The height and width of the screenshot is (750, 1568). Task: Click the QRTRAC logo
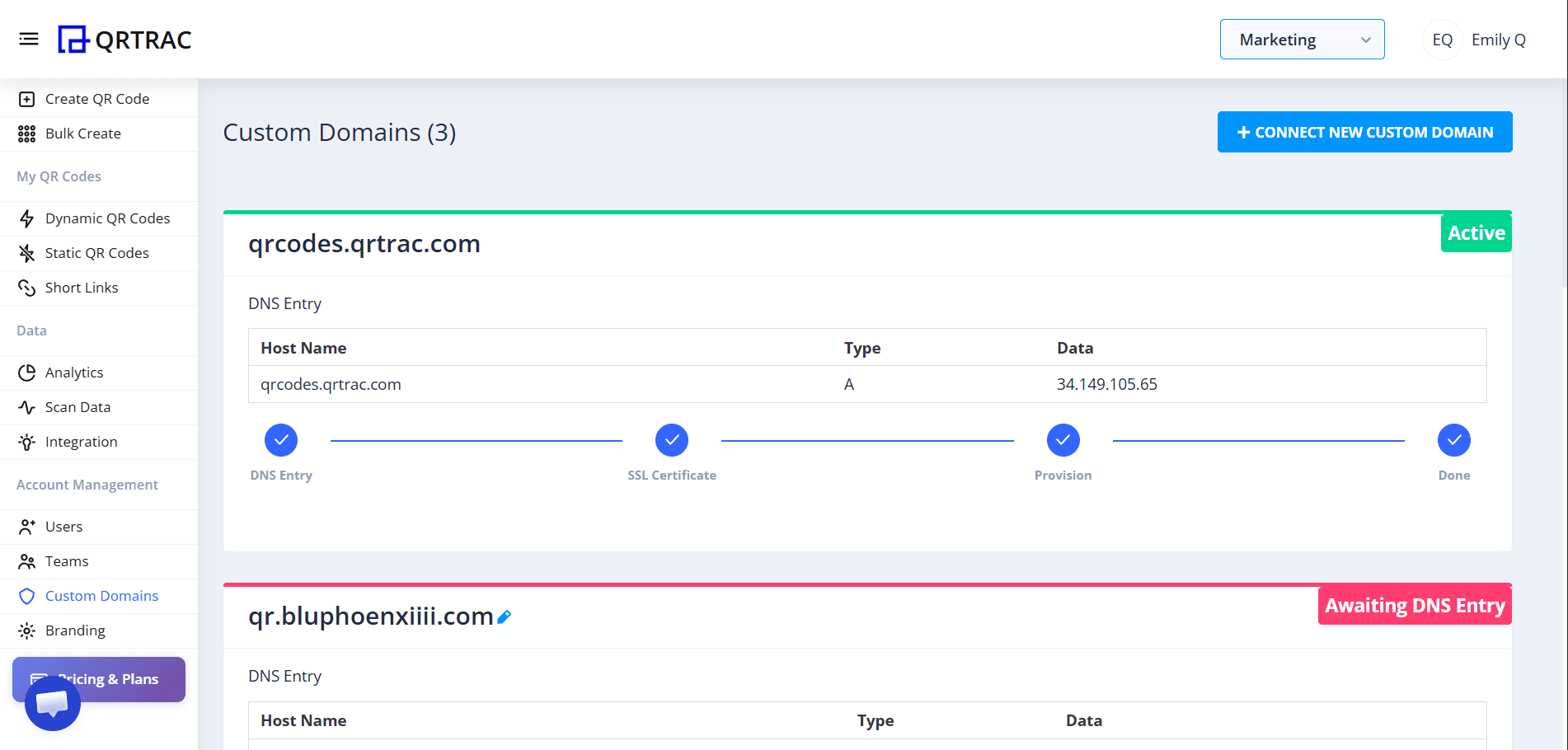124,40
